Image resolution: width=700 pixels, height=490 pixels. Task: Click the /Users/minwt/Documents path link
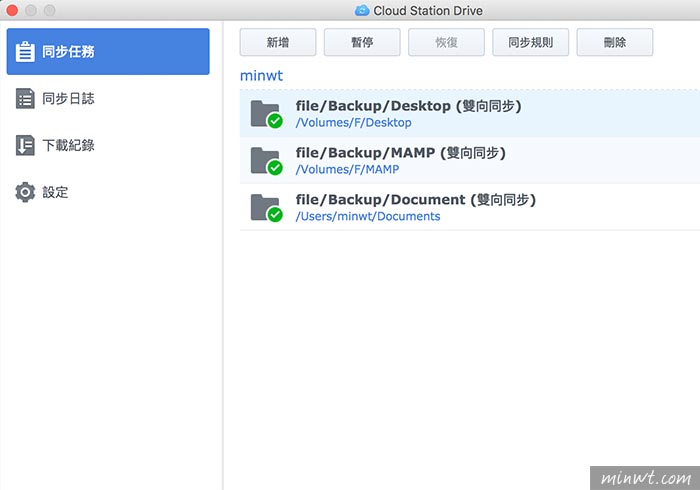tap(368, 216)
